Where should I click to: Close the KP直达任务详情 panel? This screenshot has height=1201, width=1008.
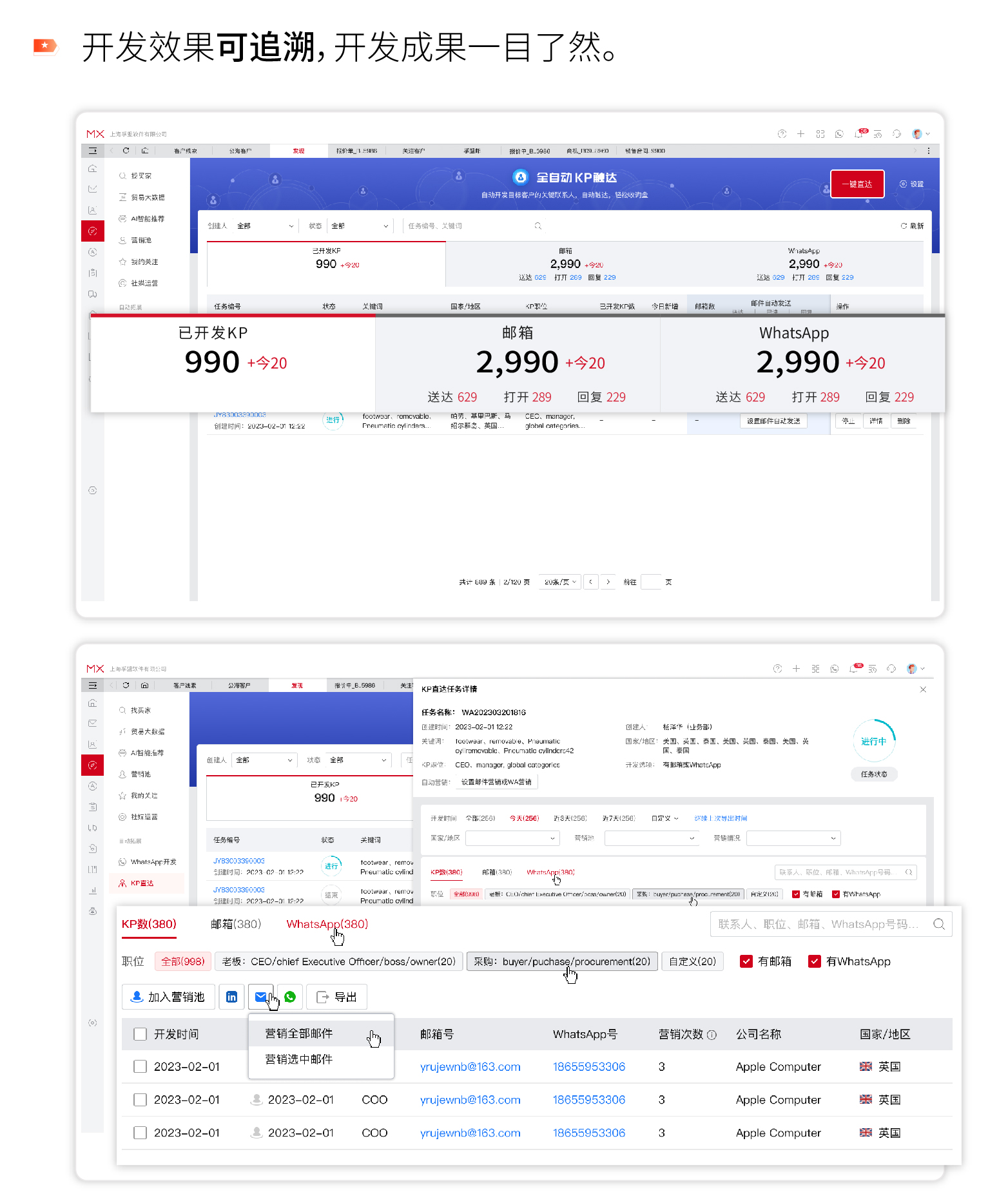click(x=923, y=689)
